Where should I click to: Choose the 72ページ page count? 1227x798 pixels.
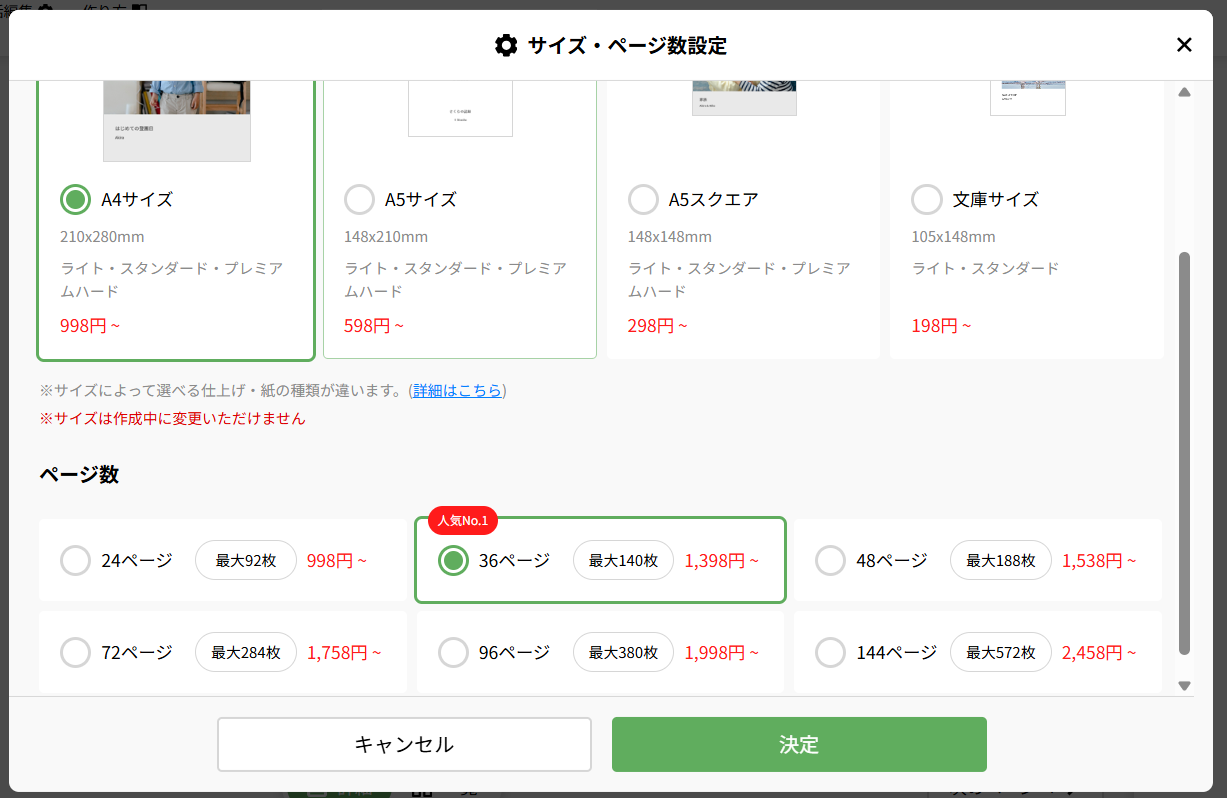point(76,653)
